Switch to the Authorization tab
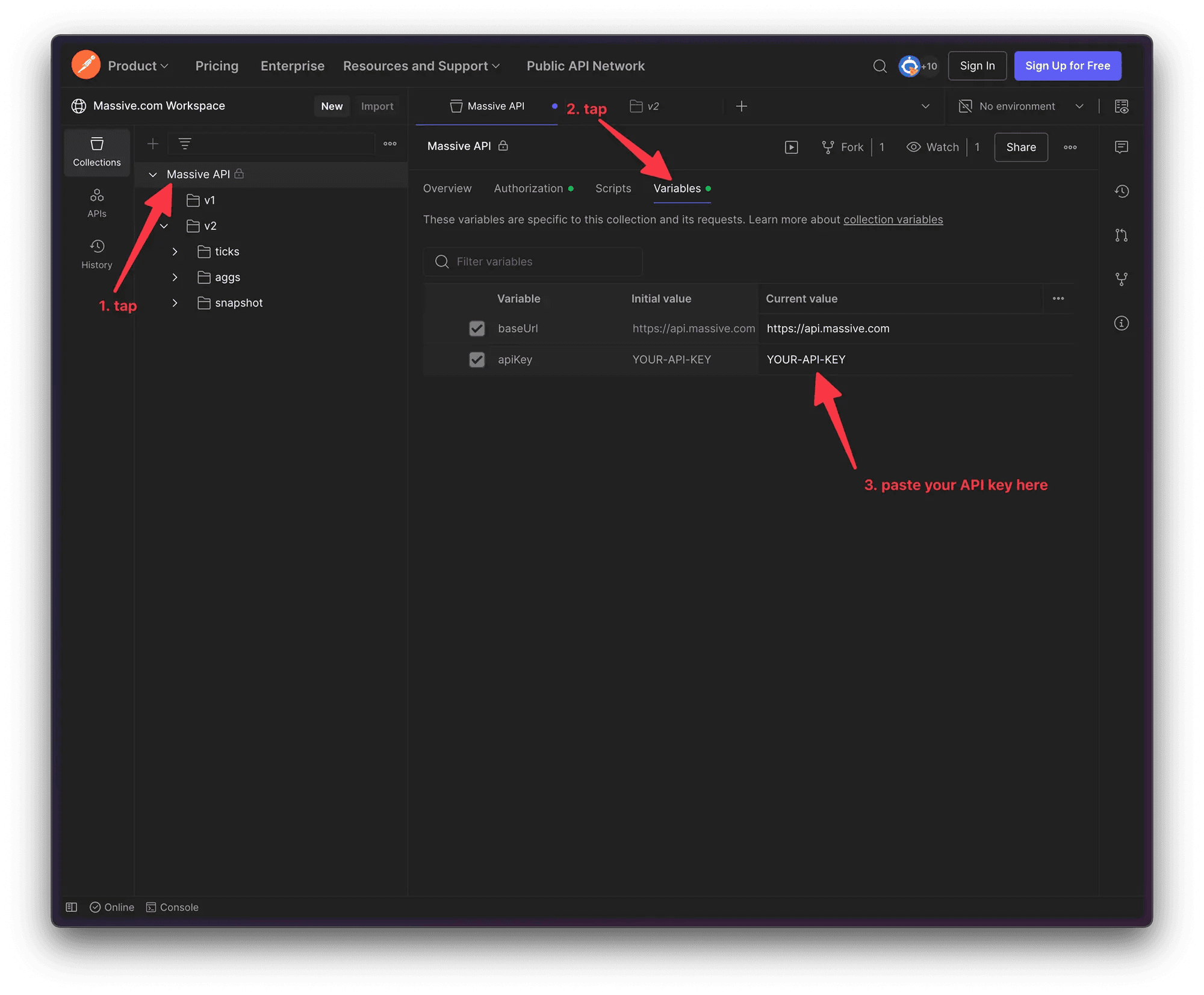The height and width of the screenshot is (995, 1204). [x=529, y=188]
